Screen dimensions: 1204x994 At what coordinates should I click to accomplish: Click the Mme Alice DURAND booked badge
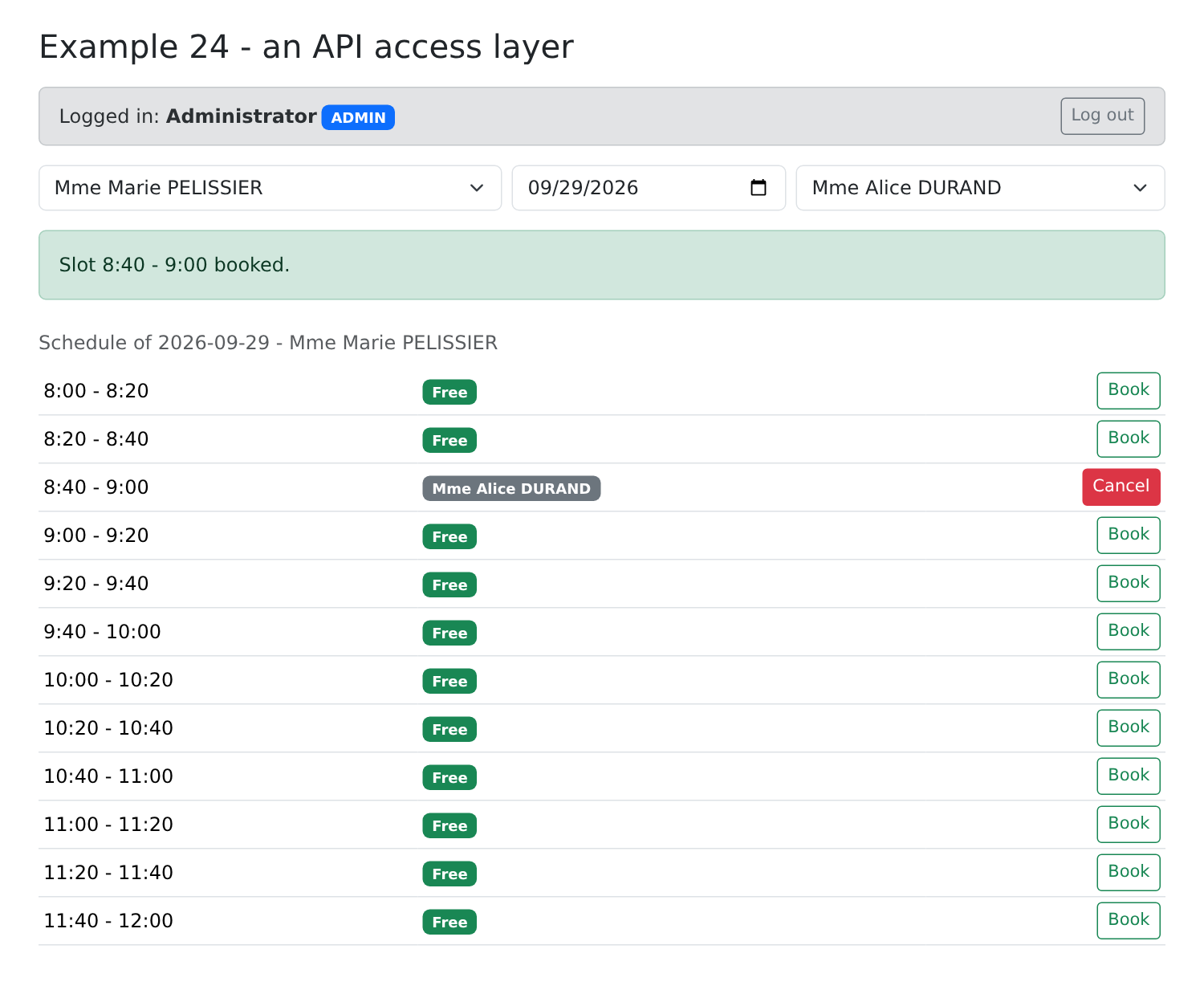(511, 488)
